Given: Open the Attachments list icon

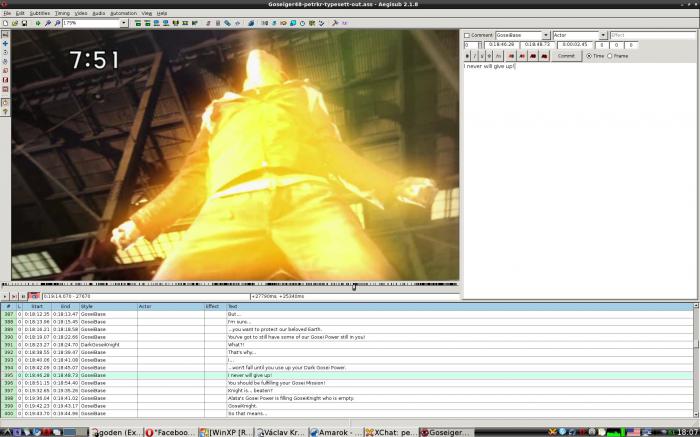Looking at the screenshot, I should coord(227,23).
